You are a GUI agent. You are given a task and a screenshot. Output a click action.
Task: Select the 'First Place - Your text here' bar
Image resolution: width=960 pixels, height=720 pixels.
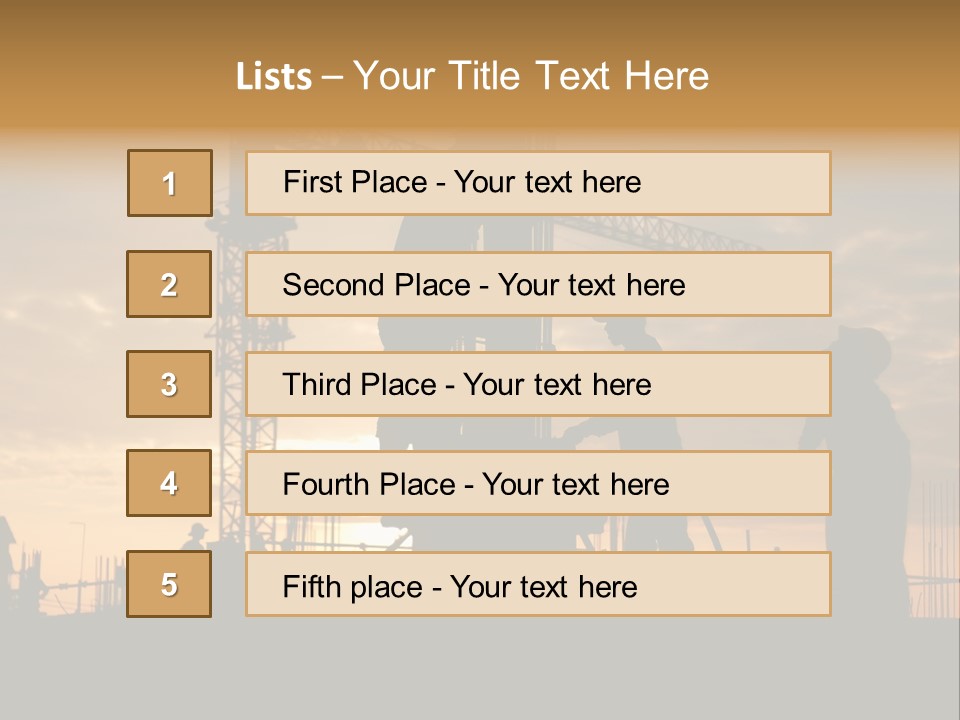(538, 183)
